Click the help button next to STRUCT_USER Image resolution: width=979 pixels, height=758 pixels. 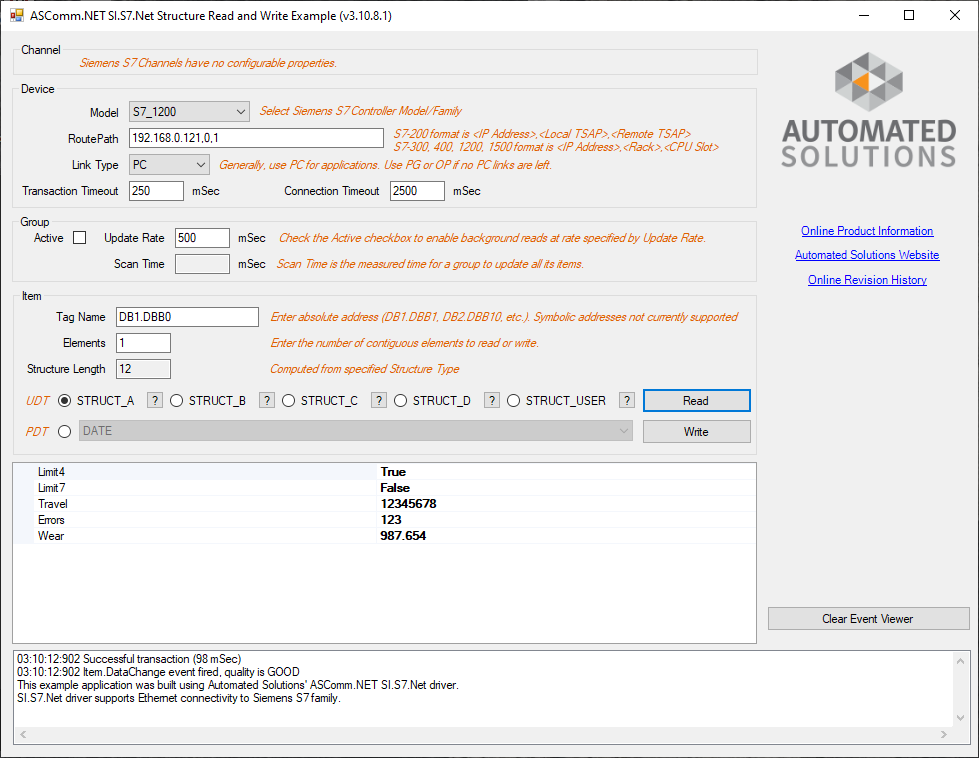point(627,401)
